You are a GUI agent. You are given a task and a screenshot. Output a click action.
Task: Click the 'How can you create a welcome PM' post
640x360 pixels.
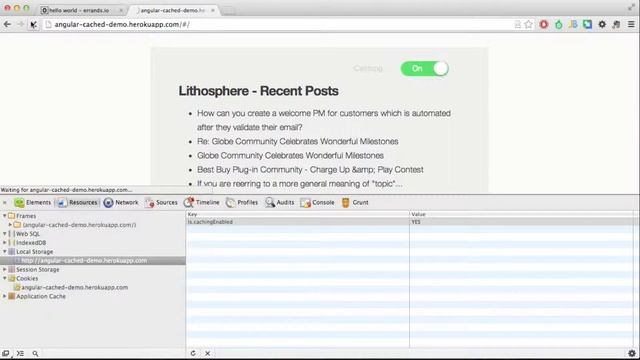coord(324,120)
